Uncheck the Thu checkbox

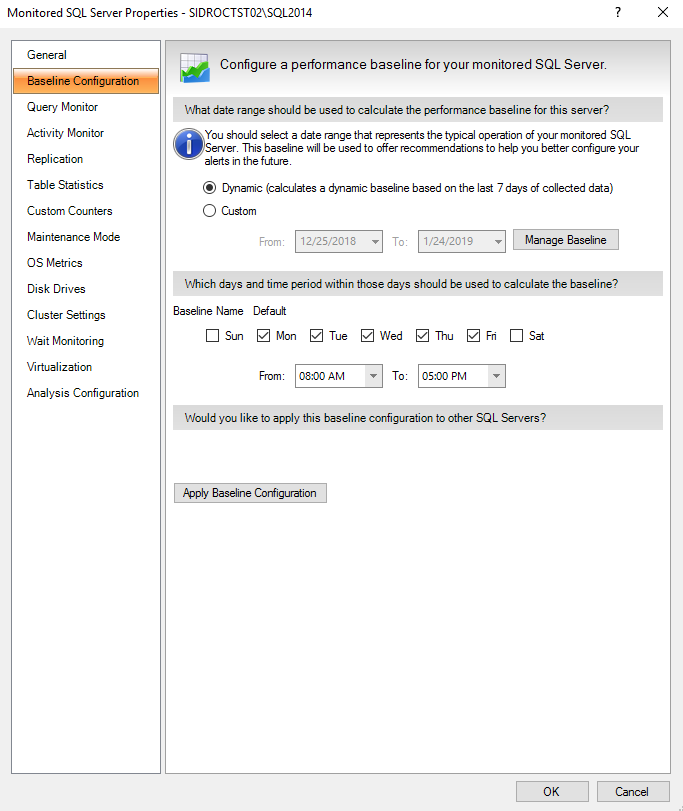click(422, 336)
